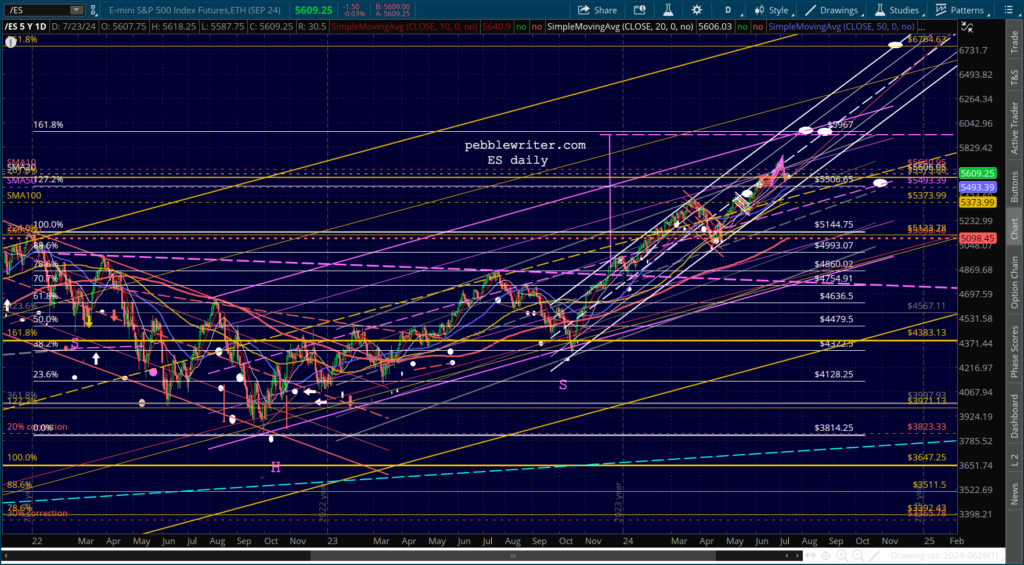
Task: Click the SimpleMovingAvg (CLOSE, 20, 0, no) label
Action: 620,27
